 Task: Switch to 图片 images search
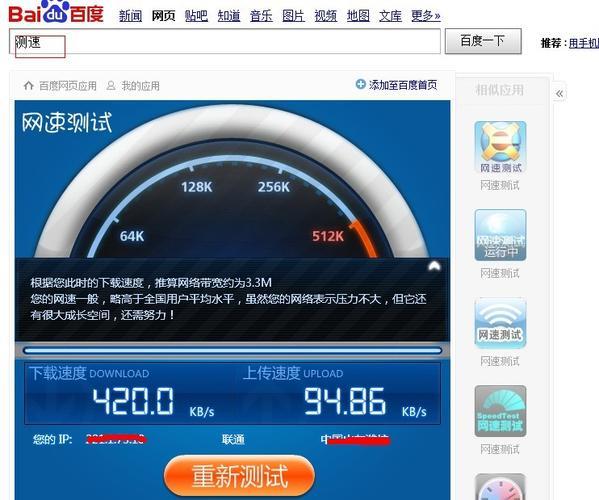tap(293, 16)
